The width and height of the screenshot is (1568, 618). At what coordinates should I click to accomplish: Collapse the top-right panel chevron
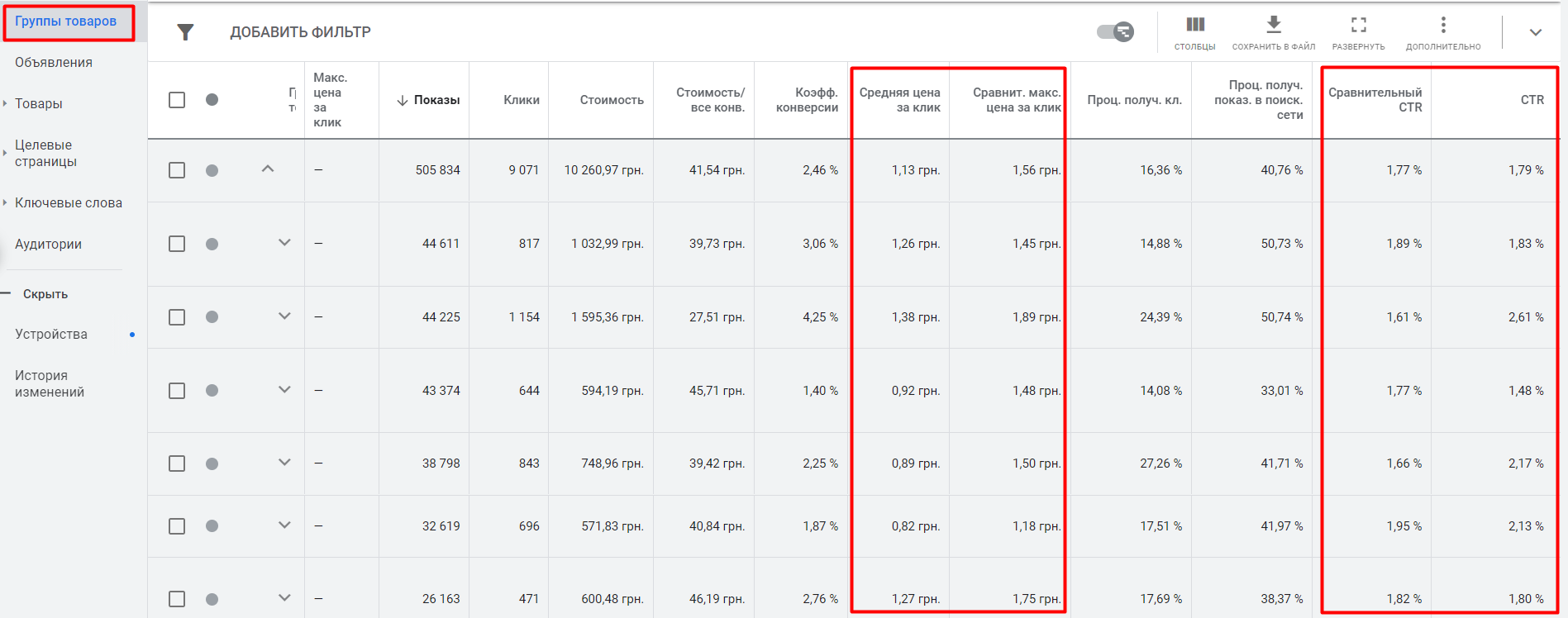(x=1535, y=33)
